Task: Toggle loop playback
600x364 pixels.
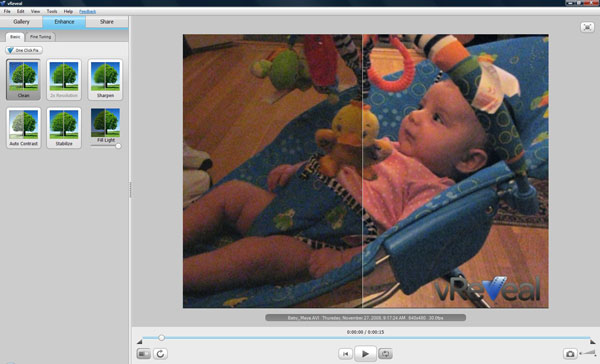Action: [x=385, y=354]
